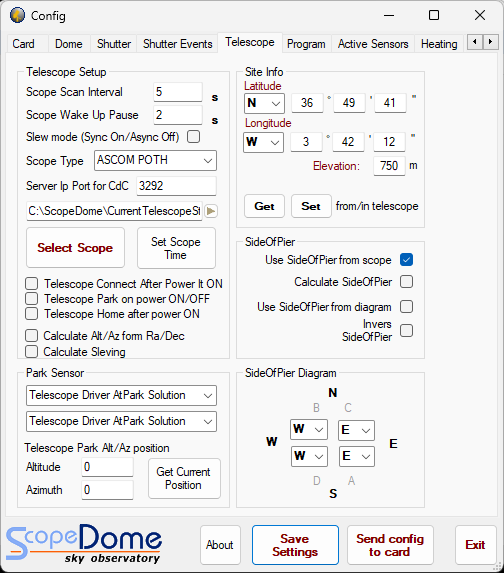Click the ScopeDome sky observatory logo
The height and width of the screenshot is (573, 504).
[x=84, y=543]
